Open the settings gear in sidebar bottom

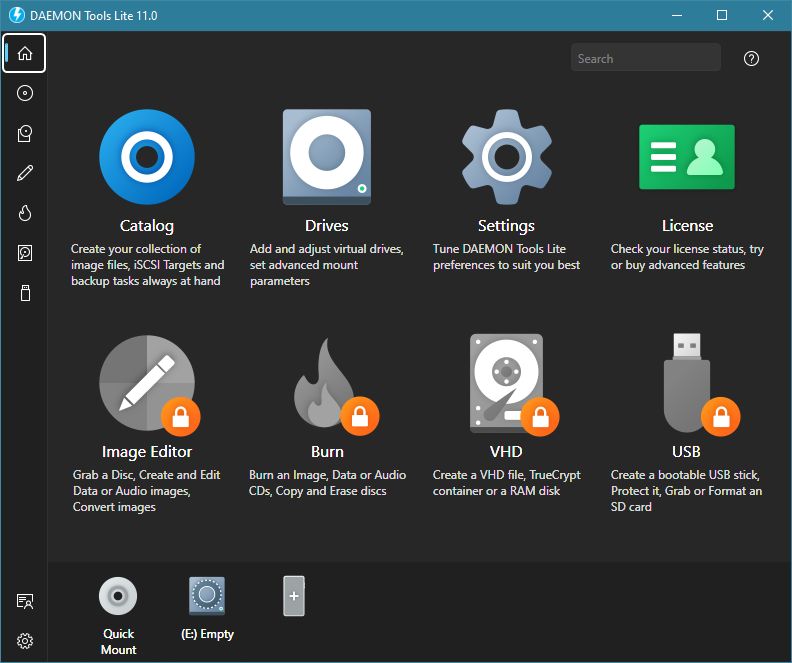[x=25, y=641]
